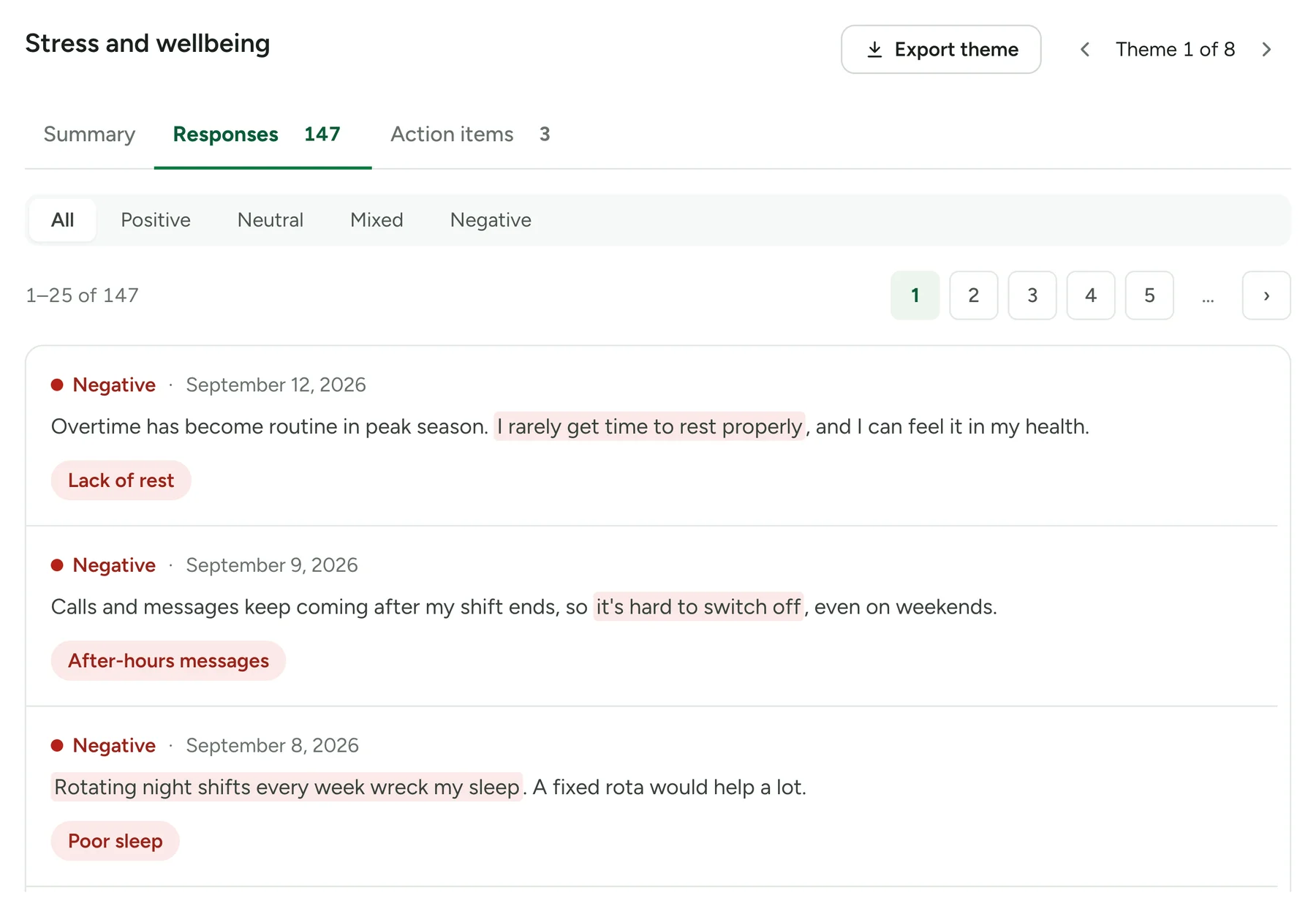Click the '1–25 of 147' count

[82, 295]
